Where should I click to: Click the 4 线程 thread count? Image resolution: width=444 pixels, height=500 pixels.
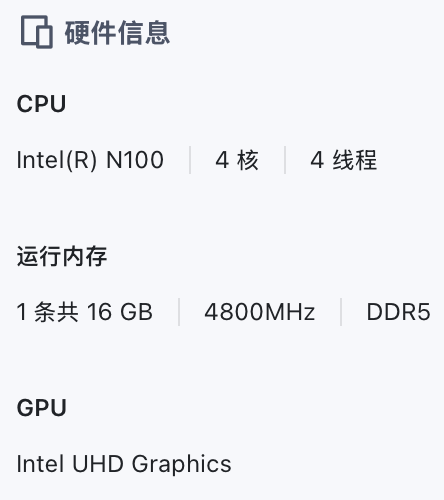point(344,160)
